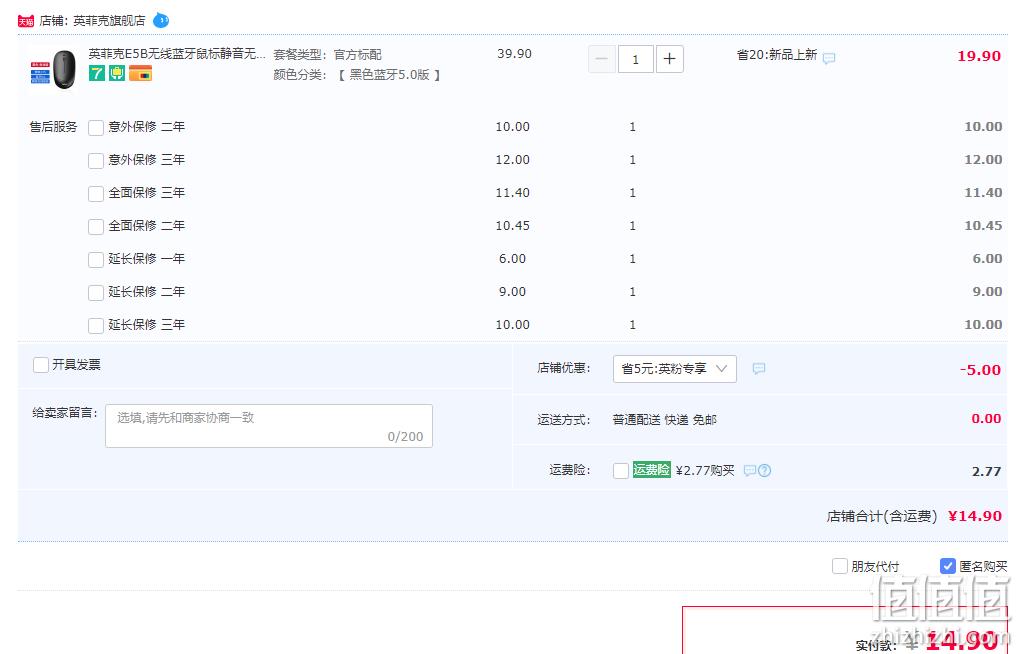
Task: Check the 延长保修 一年 service option
Action: tap(96, 260)
